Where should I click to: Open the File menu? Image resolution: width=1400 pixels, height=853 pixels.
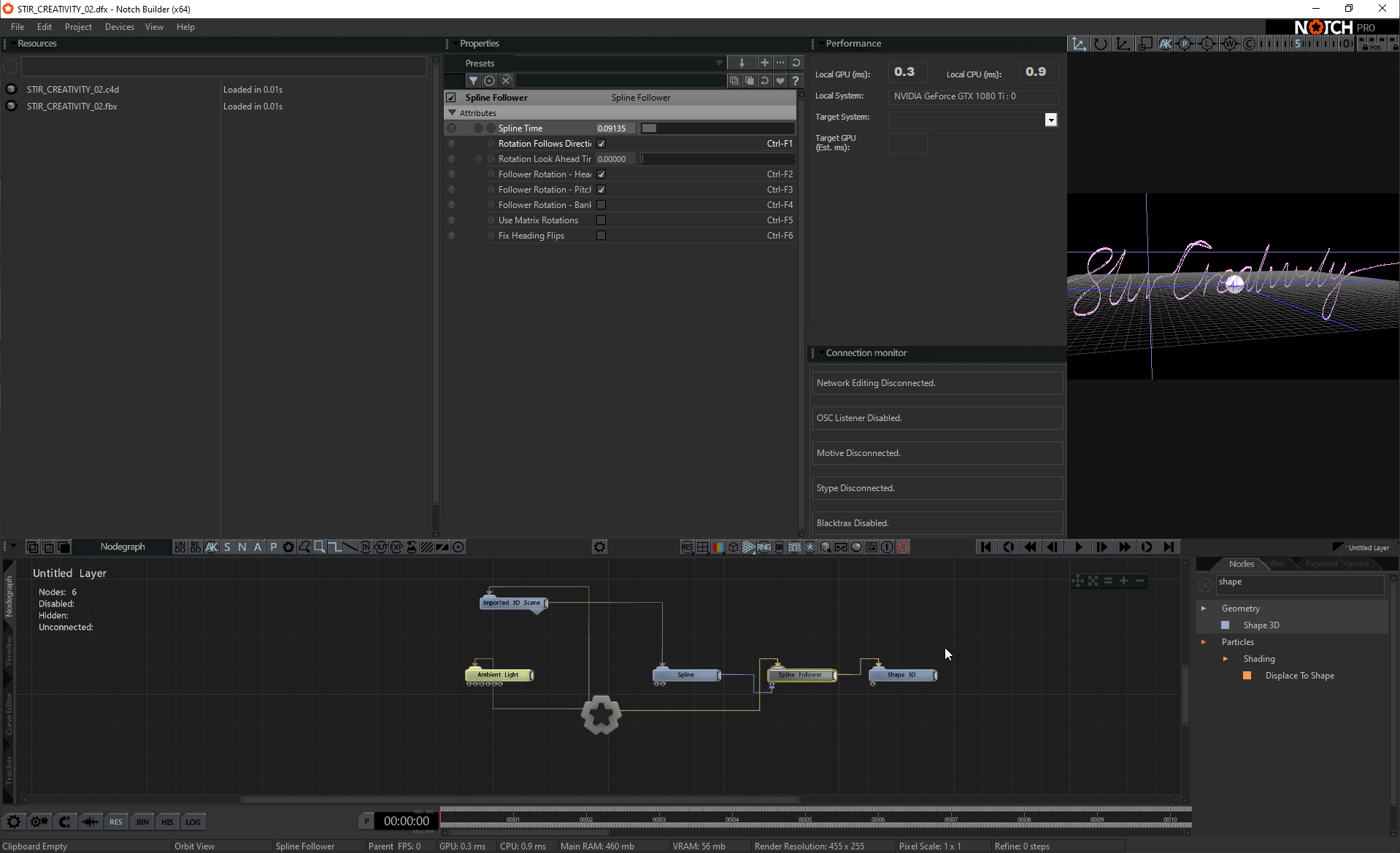18,27
